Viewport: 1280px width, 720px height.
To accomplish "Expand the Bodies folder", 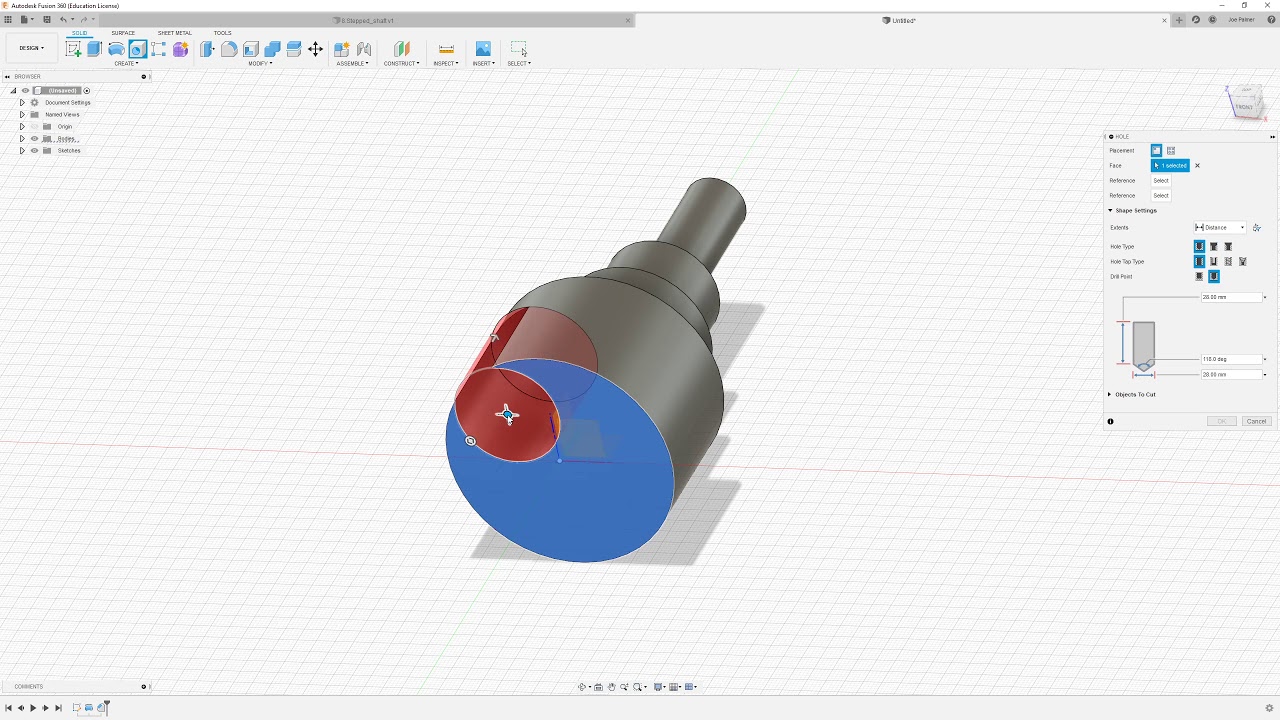I will point(22,139).
